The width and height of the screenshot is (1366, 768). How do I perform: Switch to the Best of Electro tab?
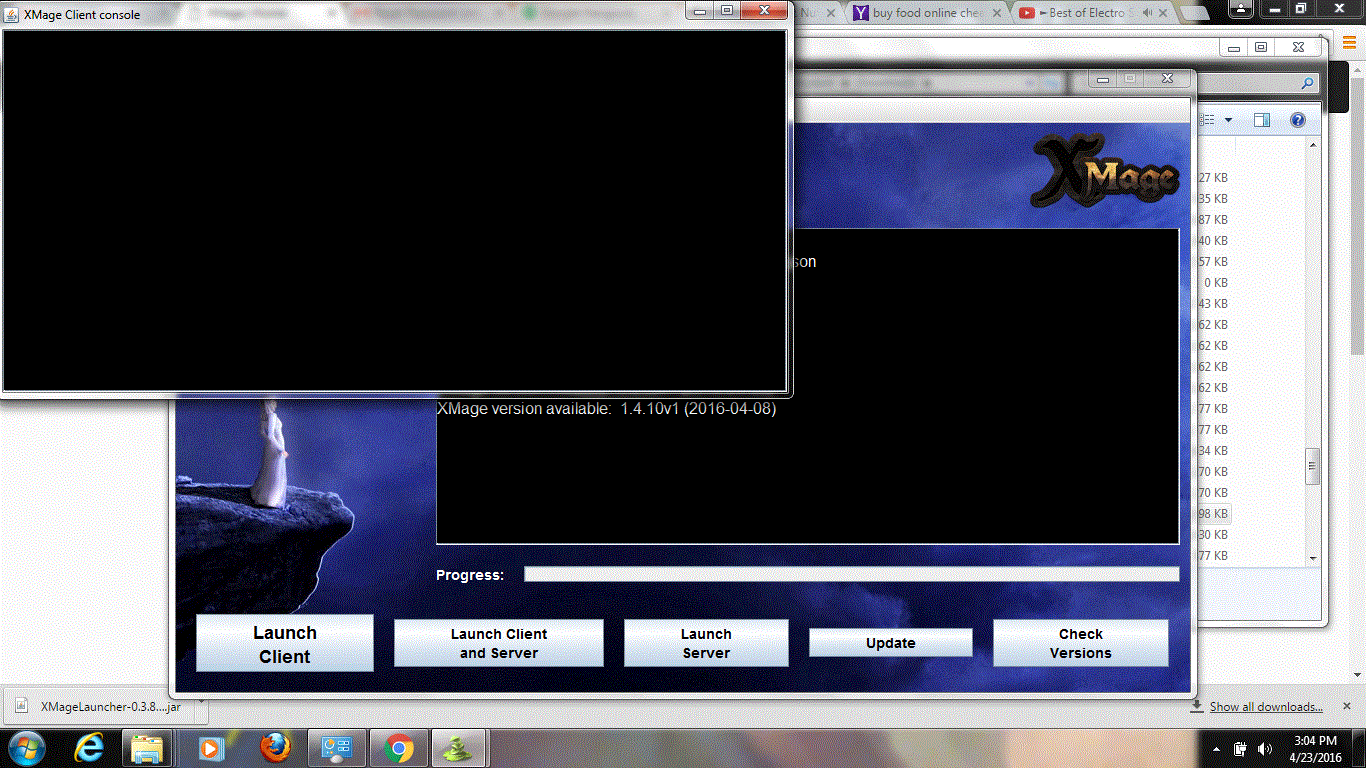1094,13
